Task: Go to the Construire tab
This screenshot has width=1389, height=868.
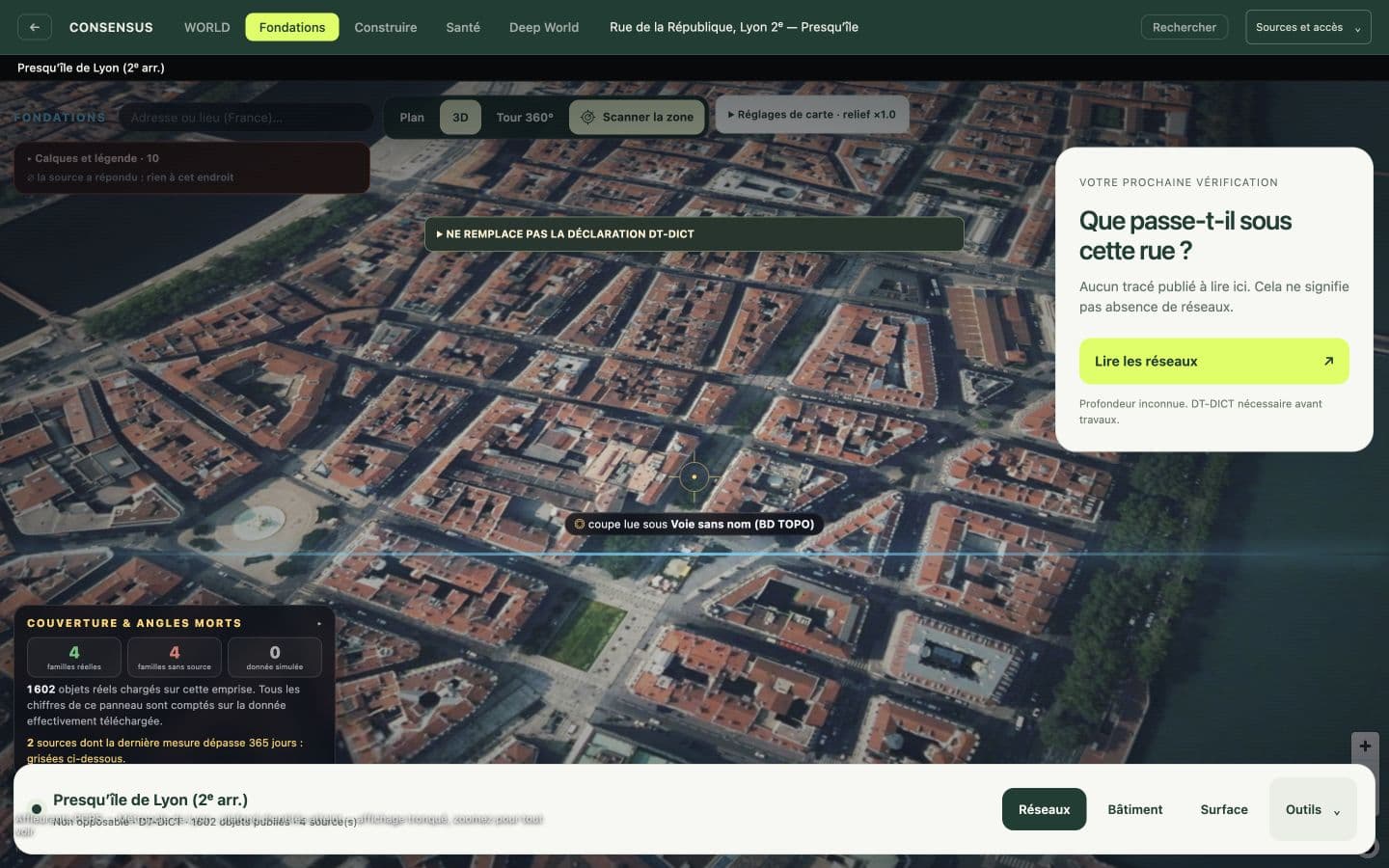Action: (x=386, y=27)
